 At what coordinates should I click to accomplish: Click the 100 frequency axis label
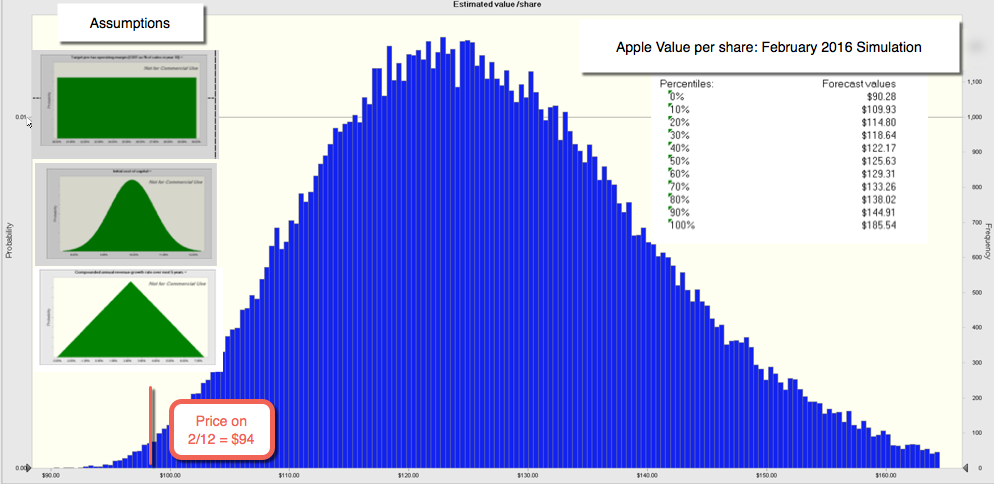977,433
